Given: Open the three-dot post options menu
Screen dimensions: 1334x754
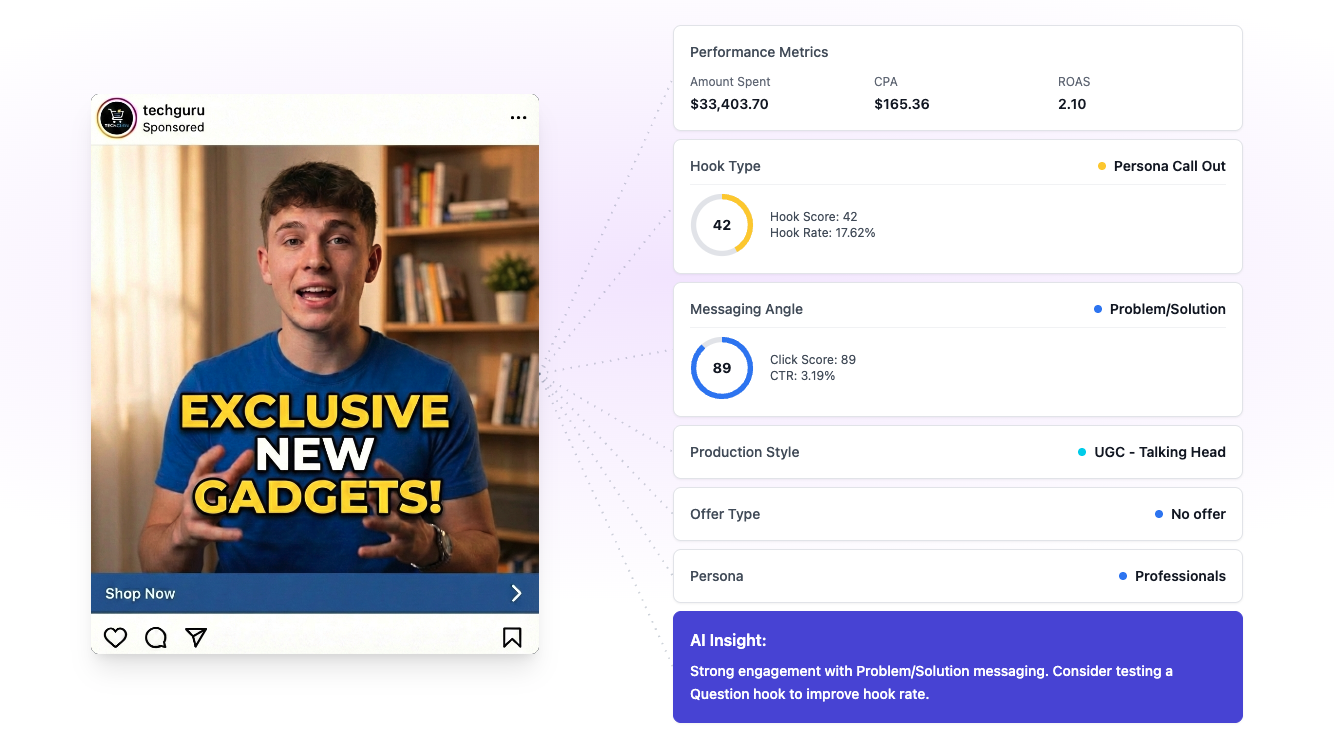Looking at the screenshot, I should (x=518, y=118).
